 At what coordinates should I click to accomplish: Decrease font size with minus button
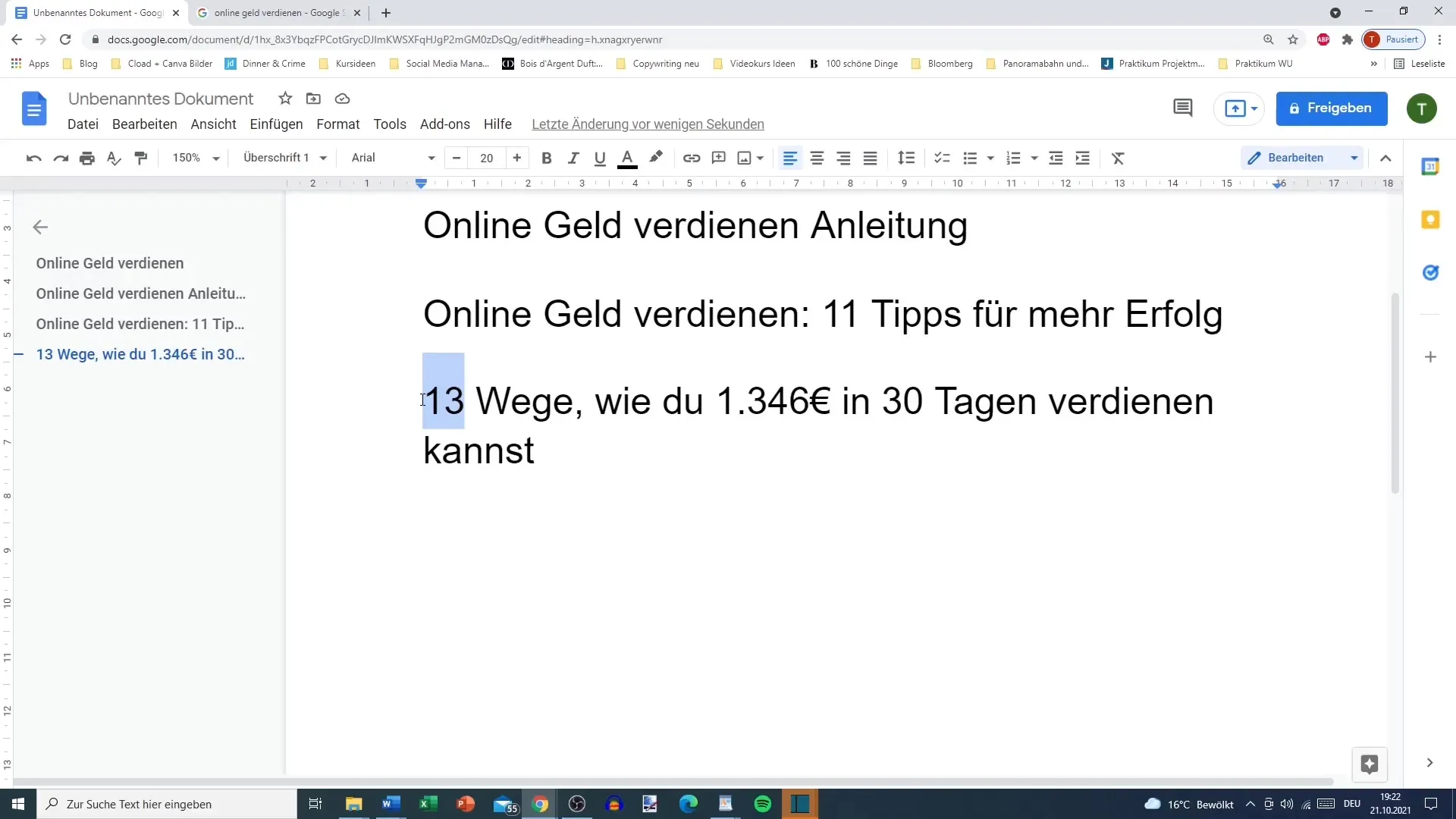point(457,158)
